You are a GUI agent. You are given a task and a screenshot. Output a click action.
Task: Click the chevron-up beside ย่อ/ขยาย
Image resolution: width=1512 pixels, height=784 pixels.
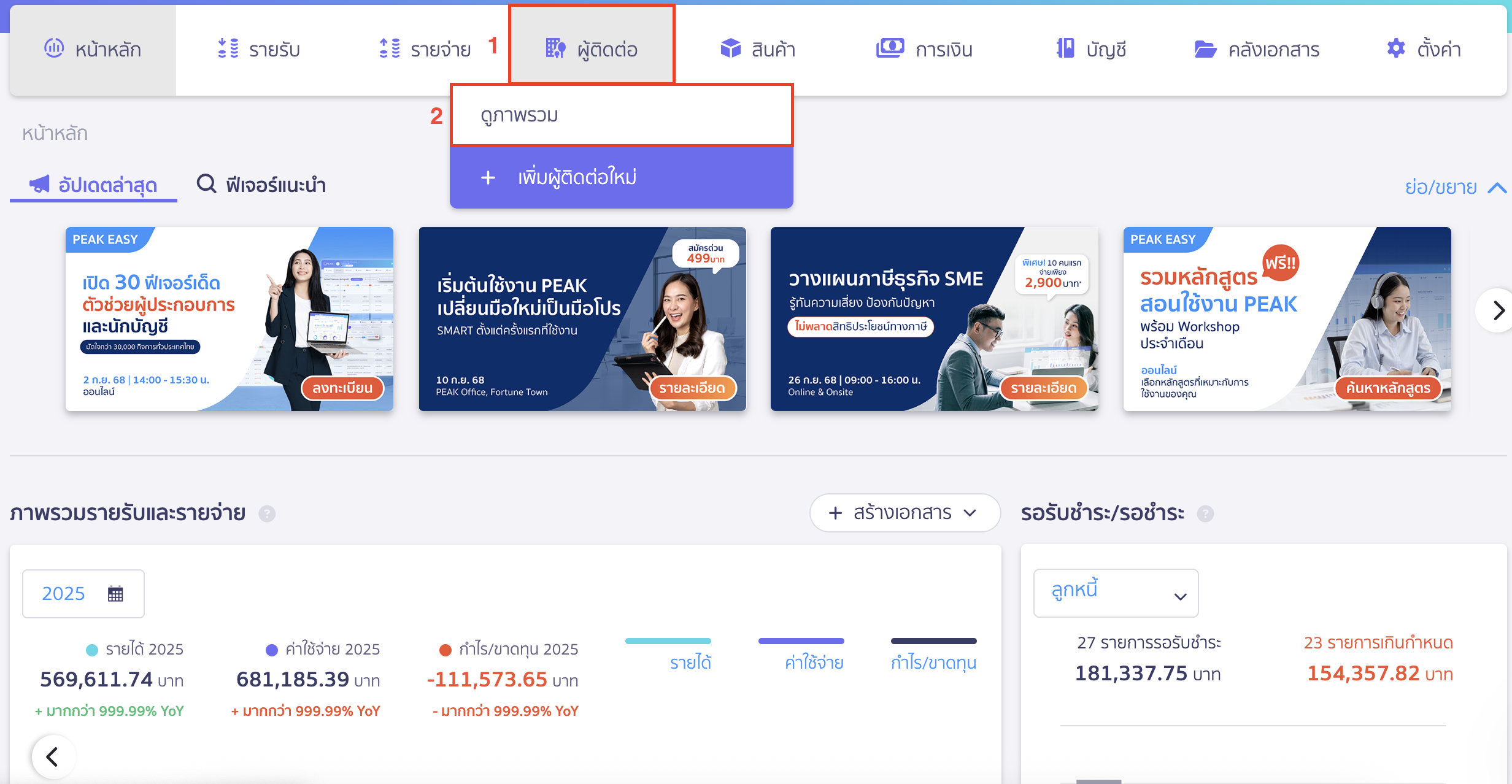coord(1497,188)
